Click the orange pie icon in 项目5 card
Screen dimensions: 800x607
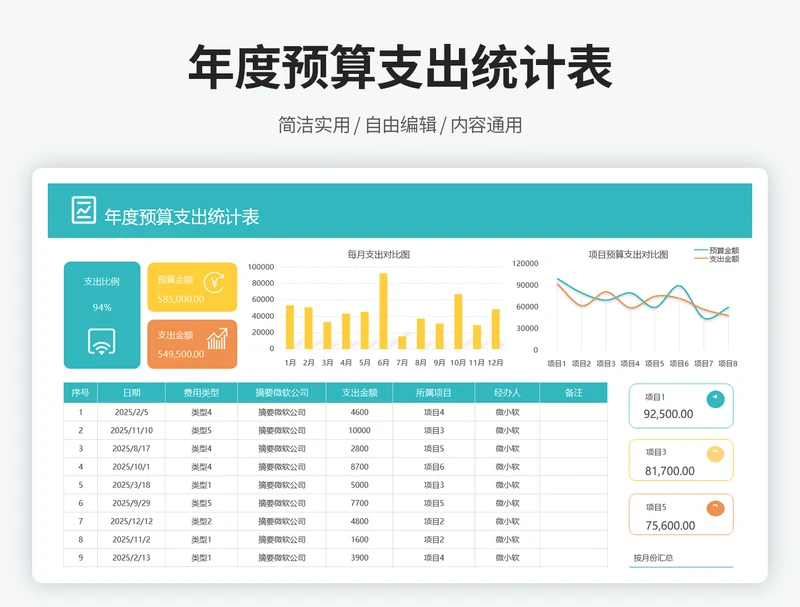point(715,509)
